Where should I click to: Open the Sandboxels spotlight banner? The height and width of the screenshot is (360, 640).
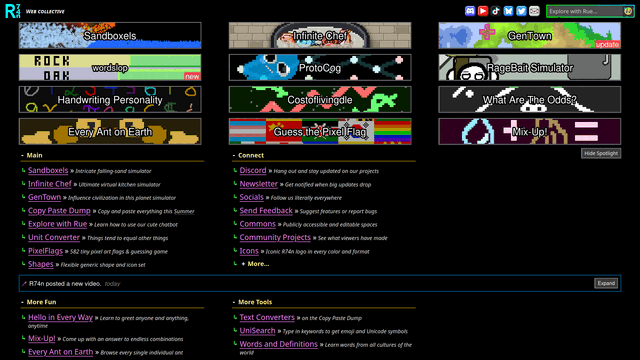click(x=110, y=36)
